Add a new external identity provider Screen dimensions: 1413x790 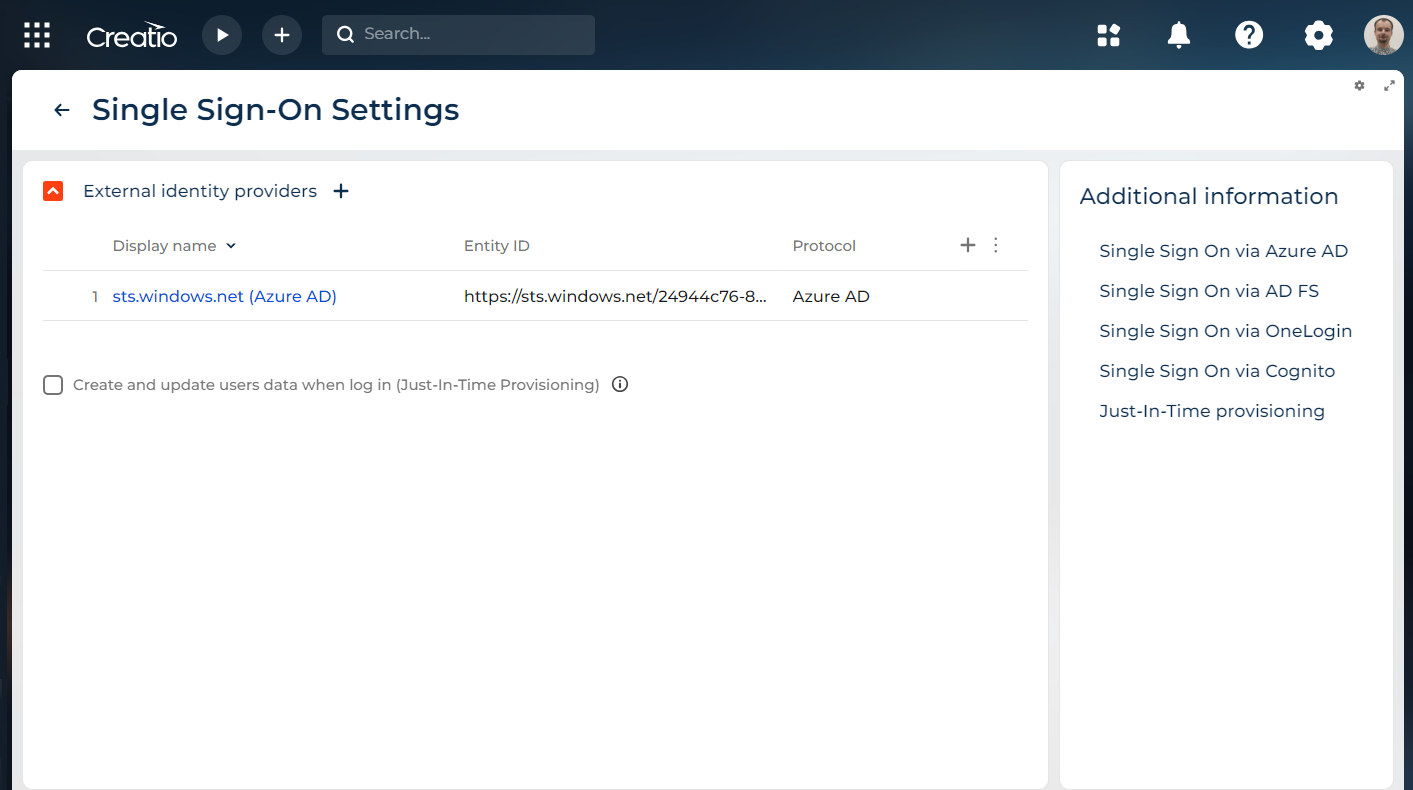tap(341, 191)
